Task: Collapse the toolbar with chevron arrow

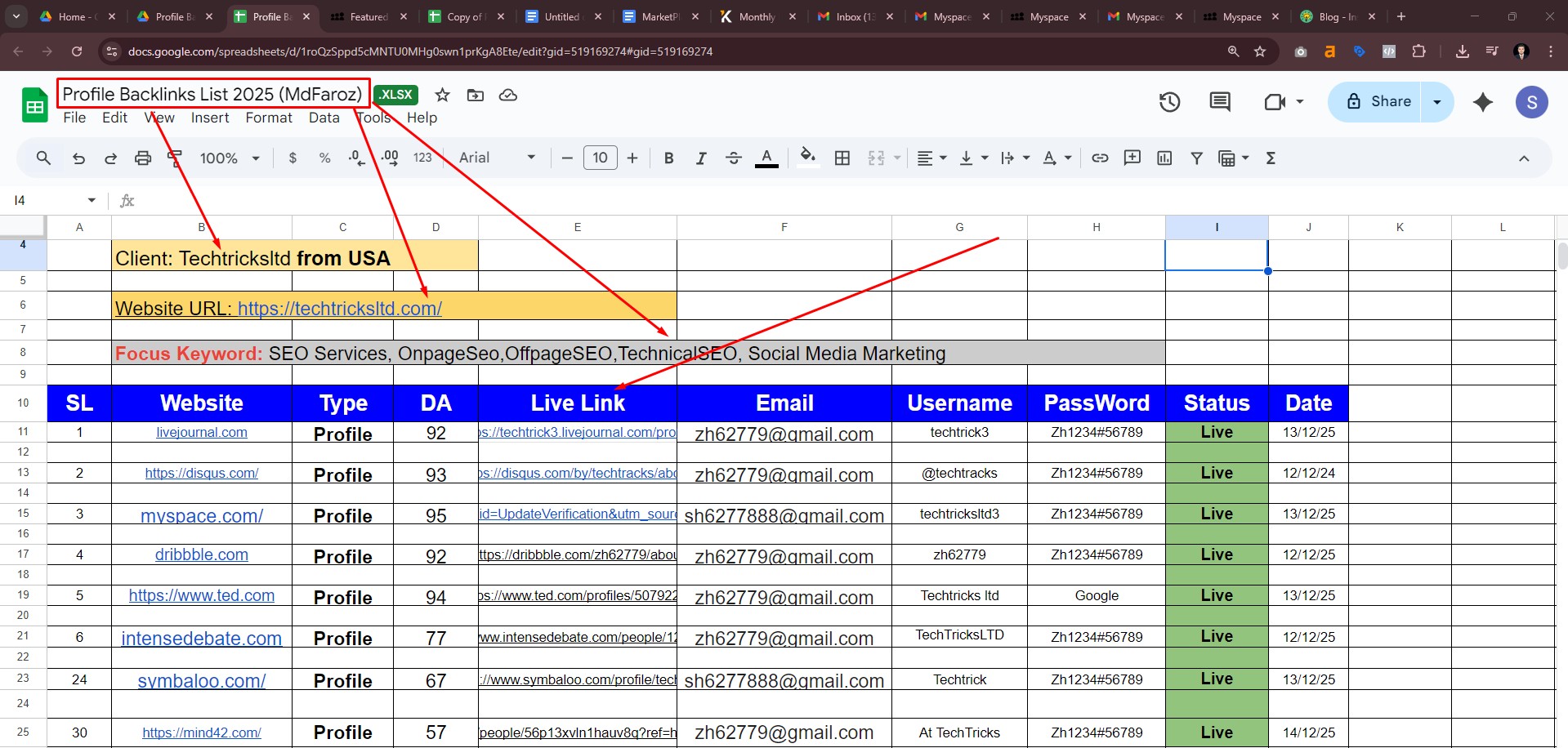Action: [x=1524, y=158]
